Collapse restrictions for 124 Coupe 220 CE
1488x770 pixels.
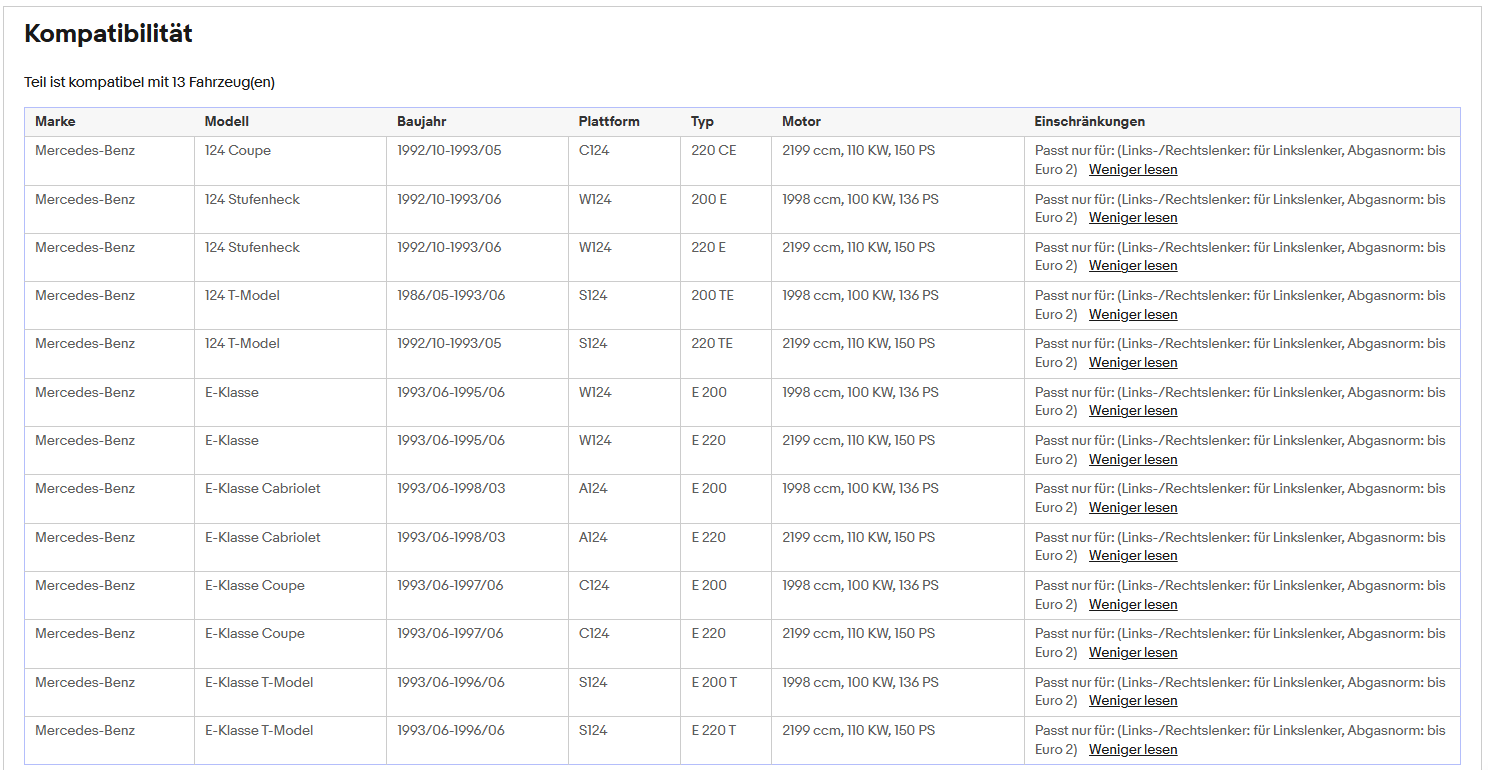tap(1133, 169)
